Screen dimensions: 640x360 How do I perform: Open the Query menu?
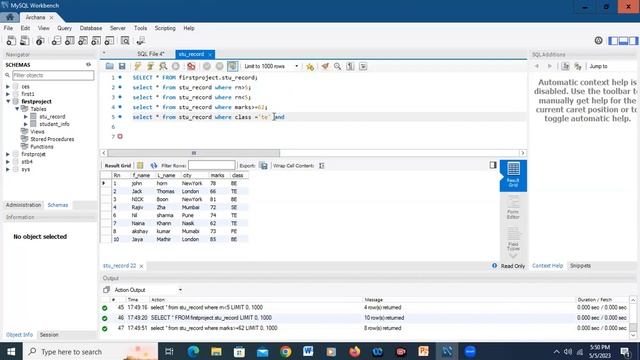64,28
